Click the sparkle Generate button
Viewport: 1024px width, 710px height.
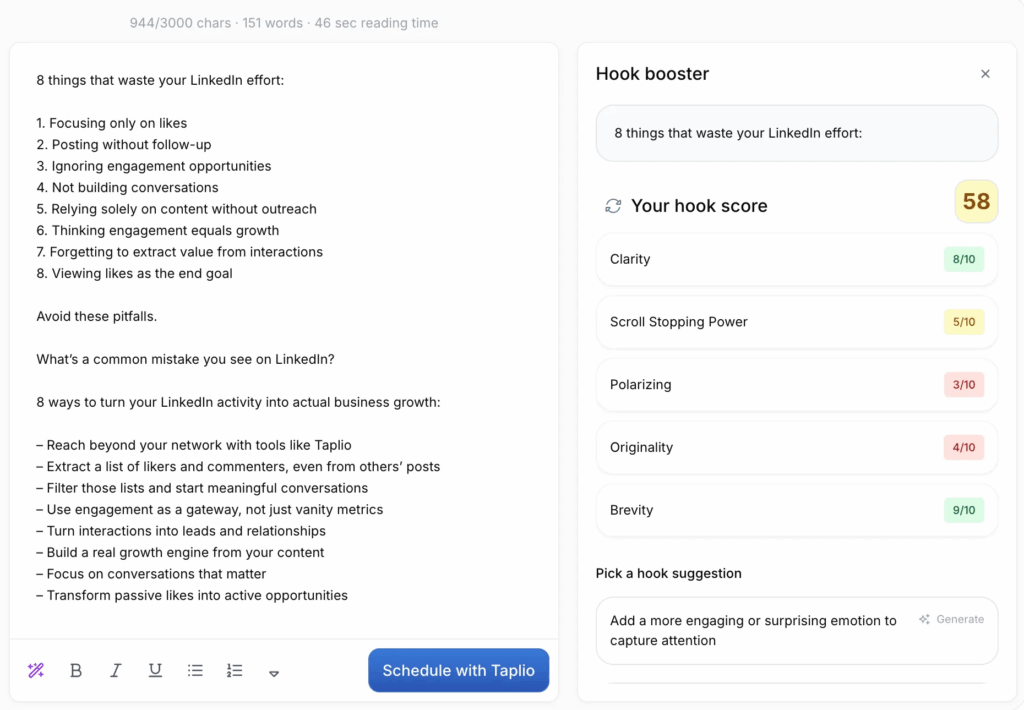point(952,619)
